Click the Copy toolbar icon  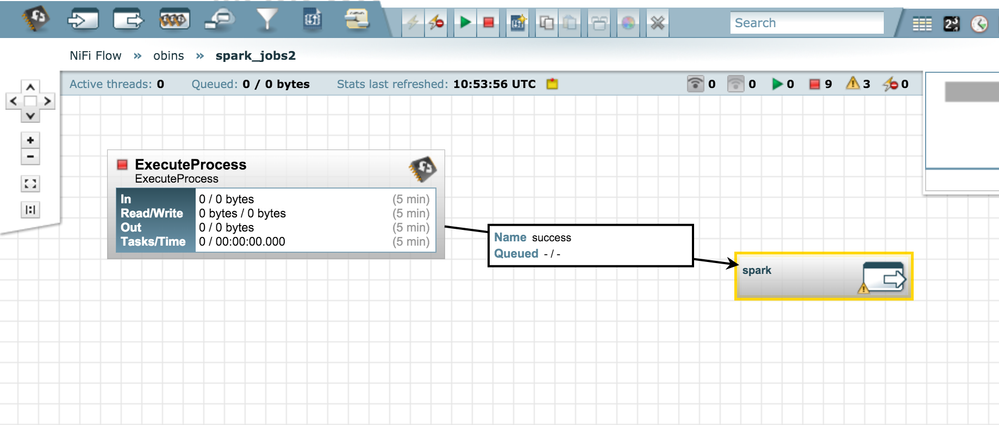pyautogui.click(x=547, y=23)
